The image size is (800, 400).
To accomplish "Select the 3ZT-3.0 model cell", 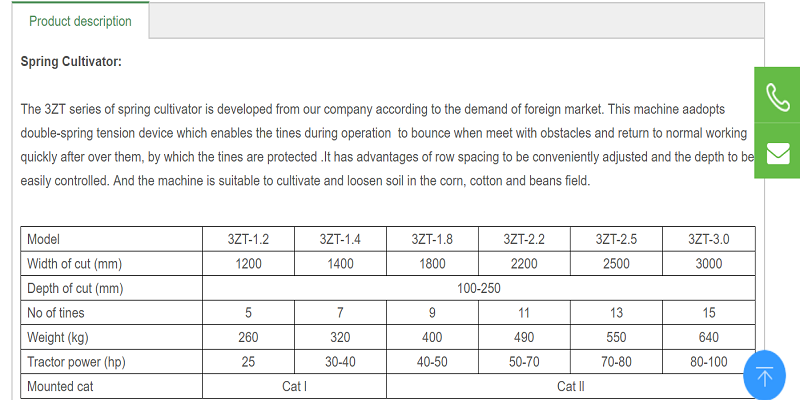I will [x=709, y=239].
